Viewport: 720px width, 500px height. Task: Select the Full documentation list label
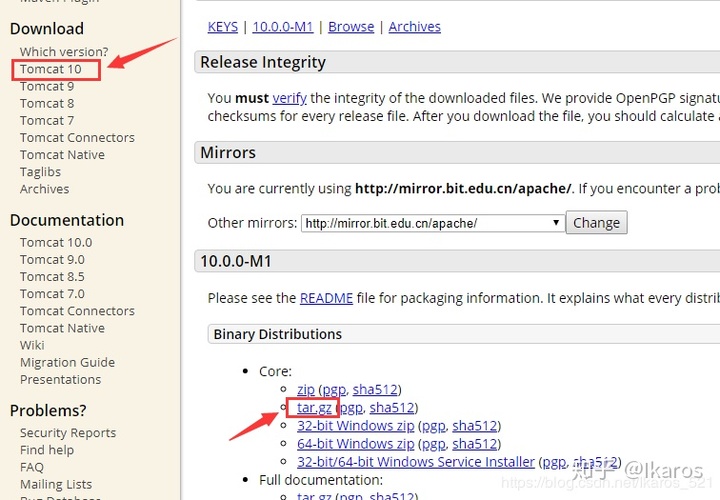click(x=321, y=480)
